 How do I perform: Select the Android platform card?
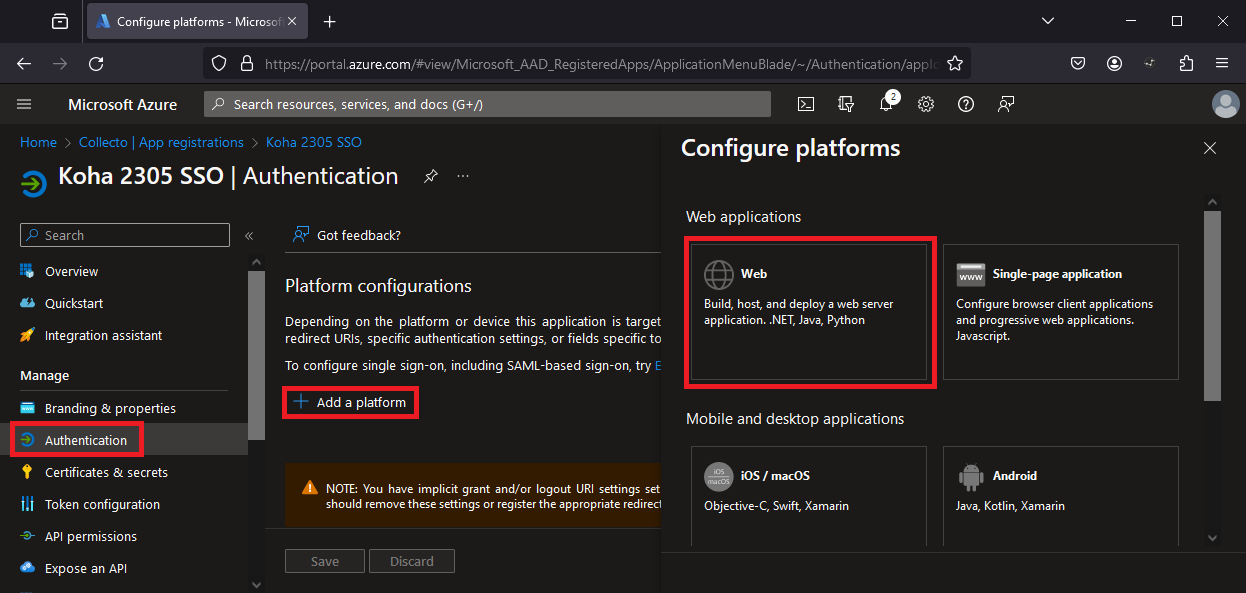point(1061,495)
